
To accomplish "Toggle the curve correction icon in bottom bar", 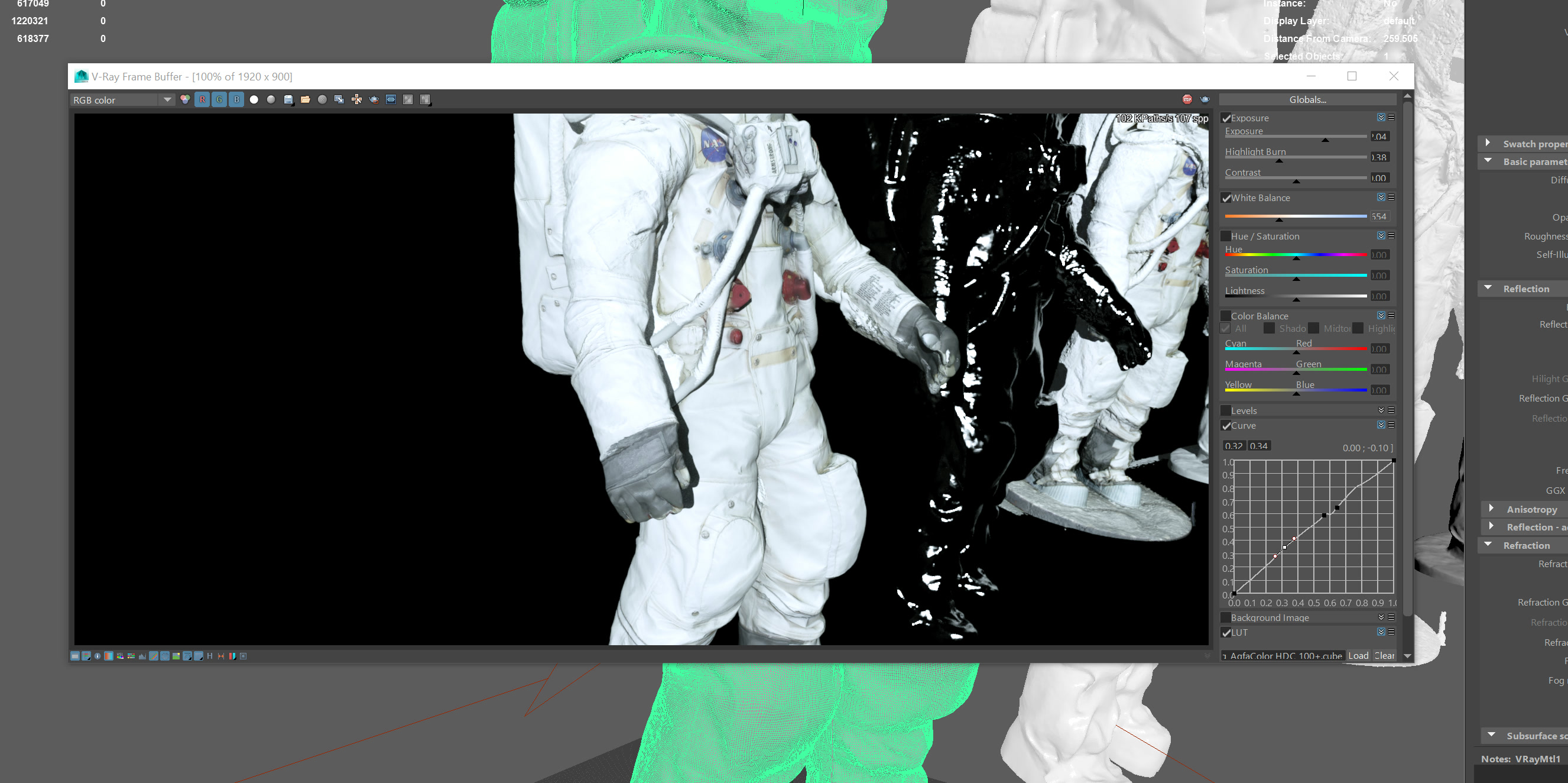I will coord(154,656).
